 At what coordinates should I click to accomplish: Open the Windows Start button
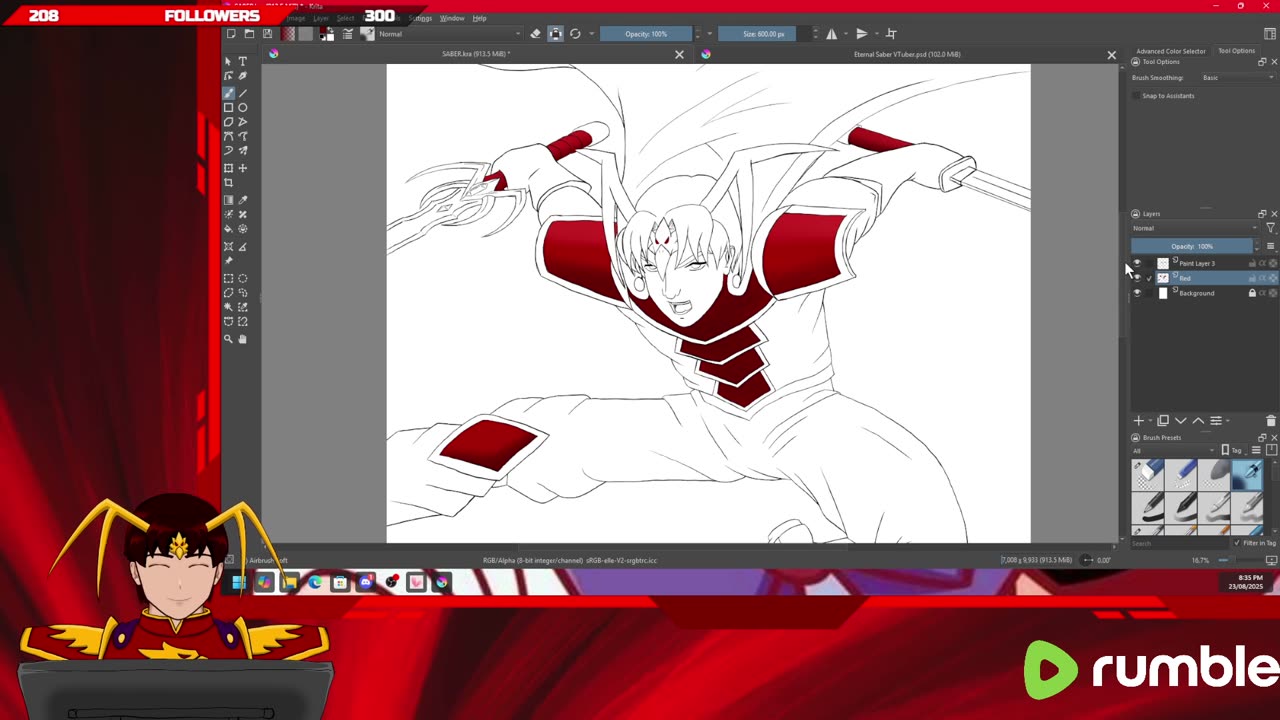(239, 582)
